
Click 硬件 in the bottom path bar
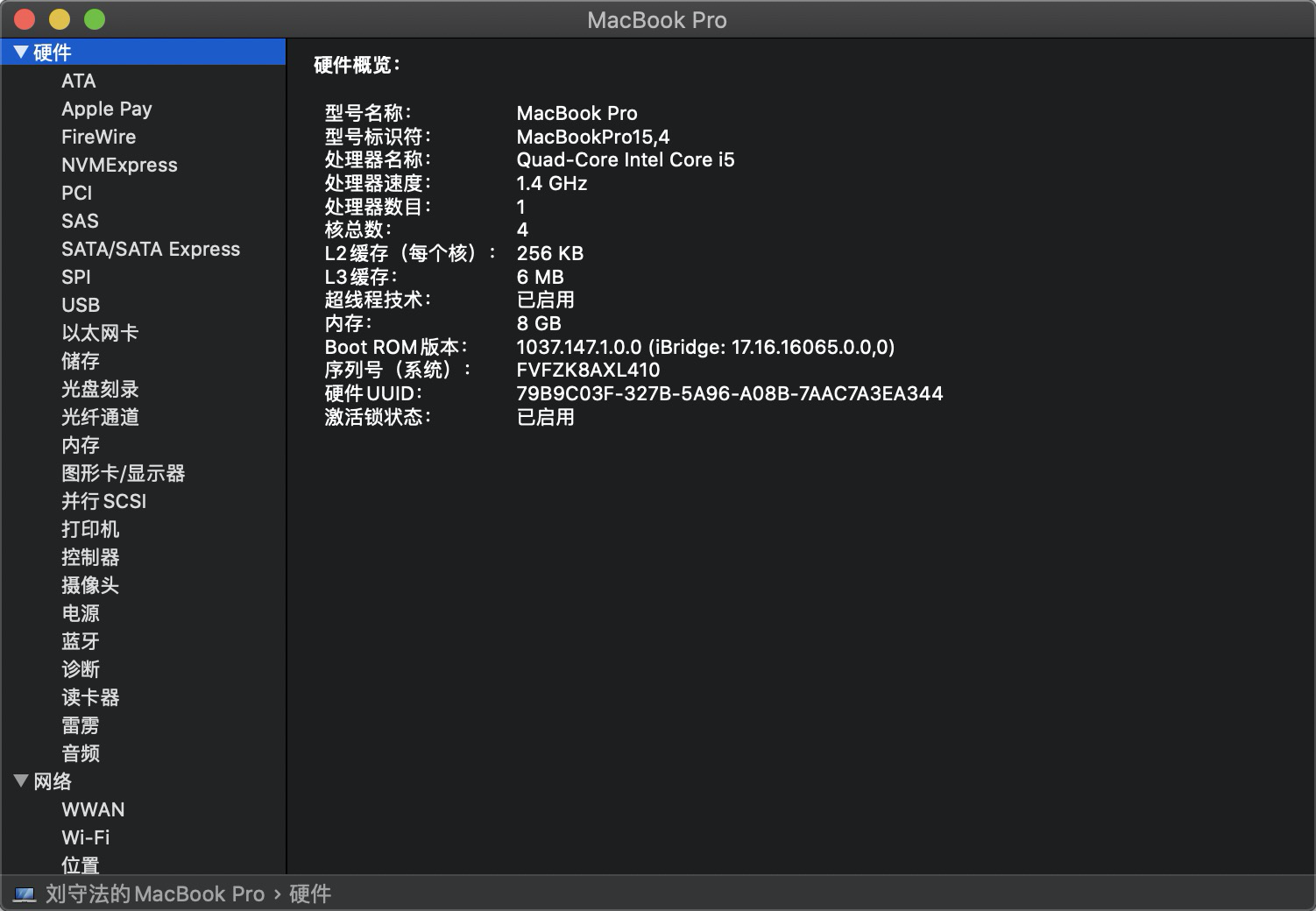[310, 893]
